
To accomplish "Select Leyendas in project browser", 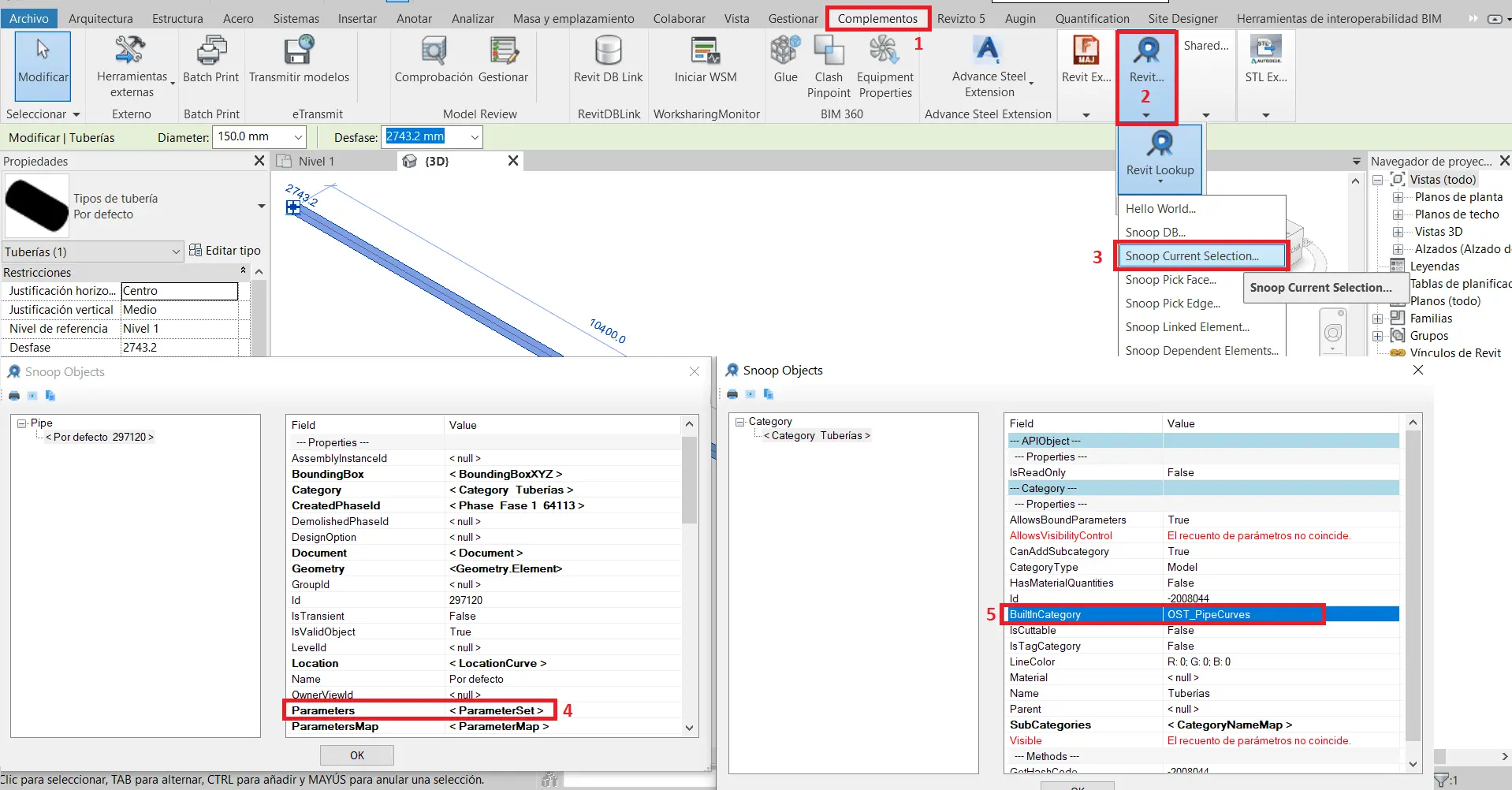I will pos(1434,266).
